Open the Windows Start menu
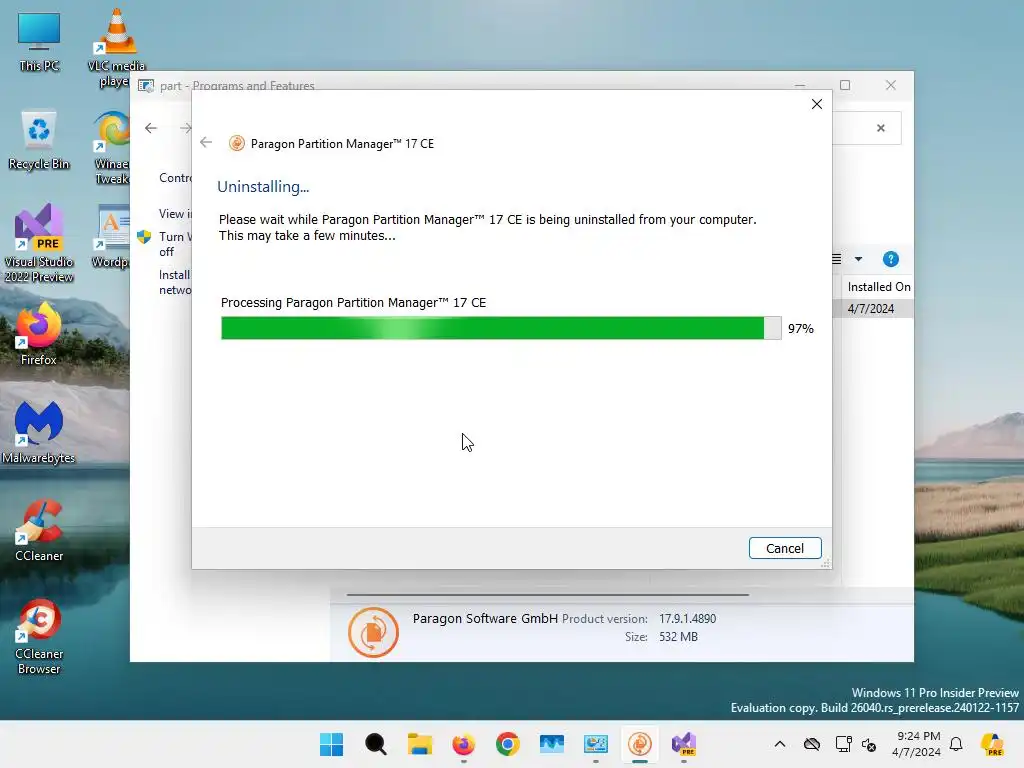 pos(332,744)
